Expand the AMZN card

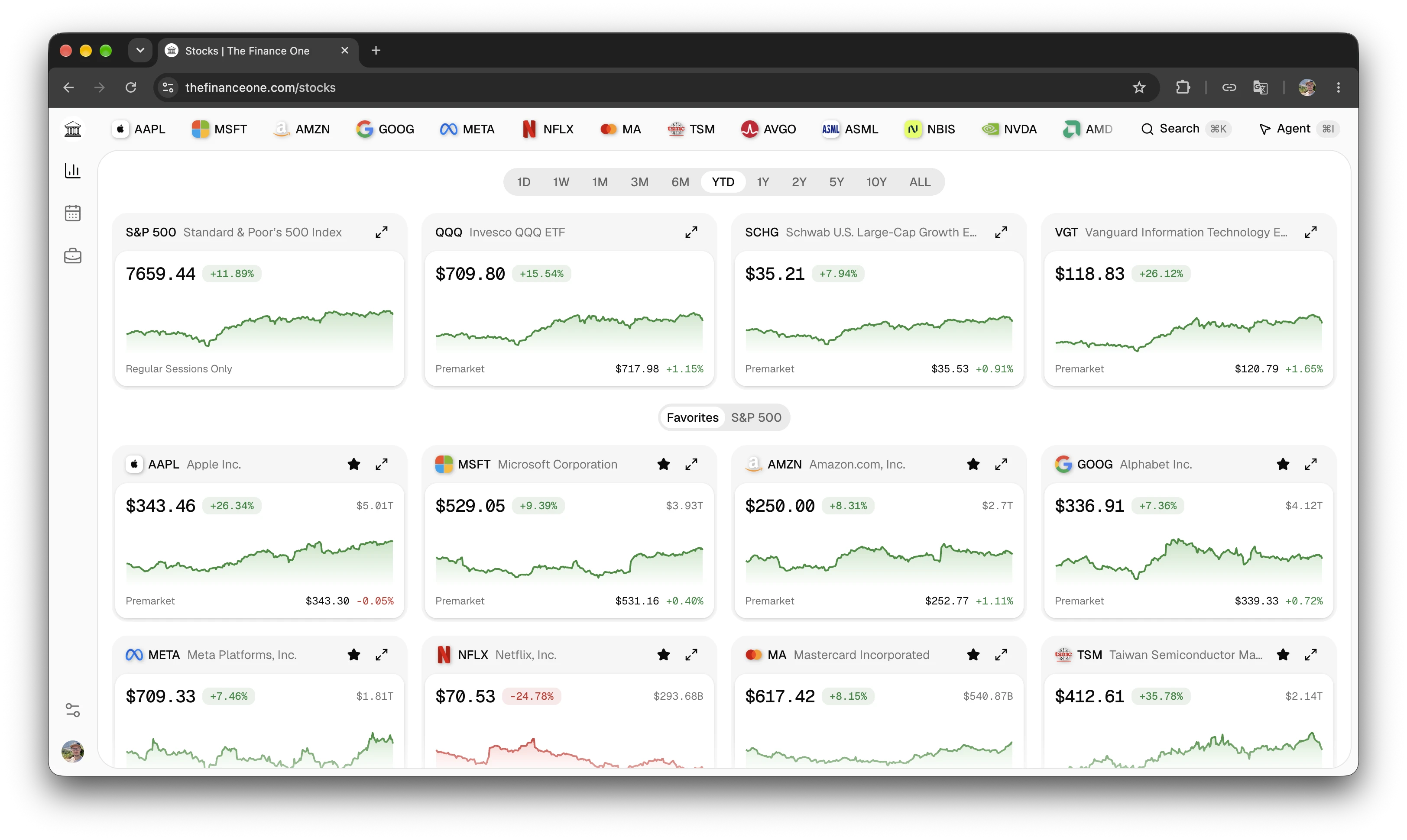(1001, 464)
